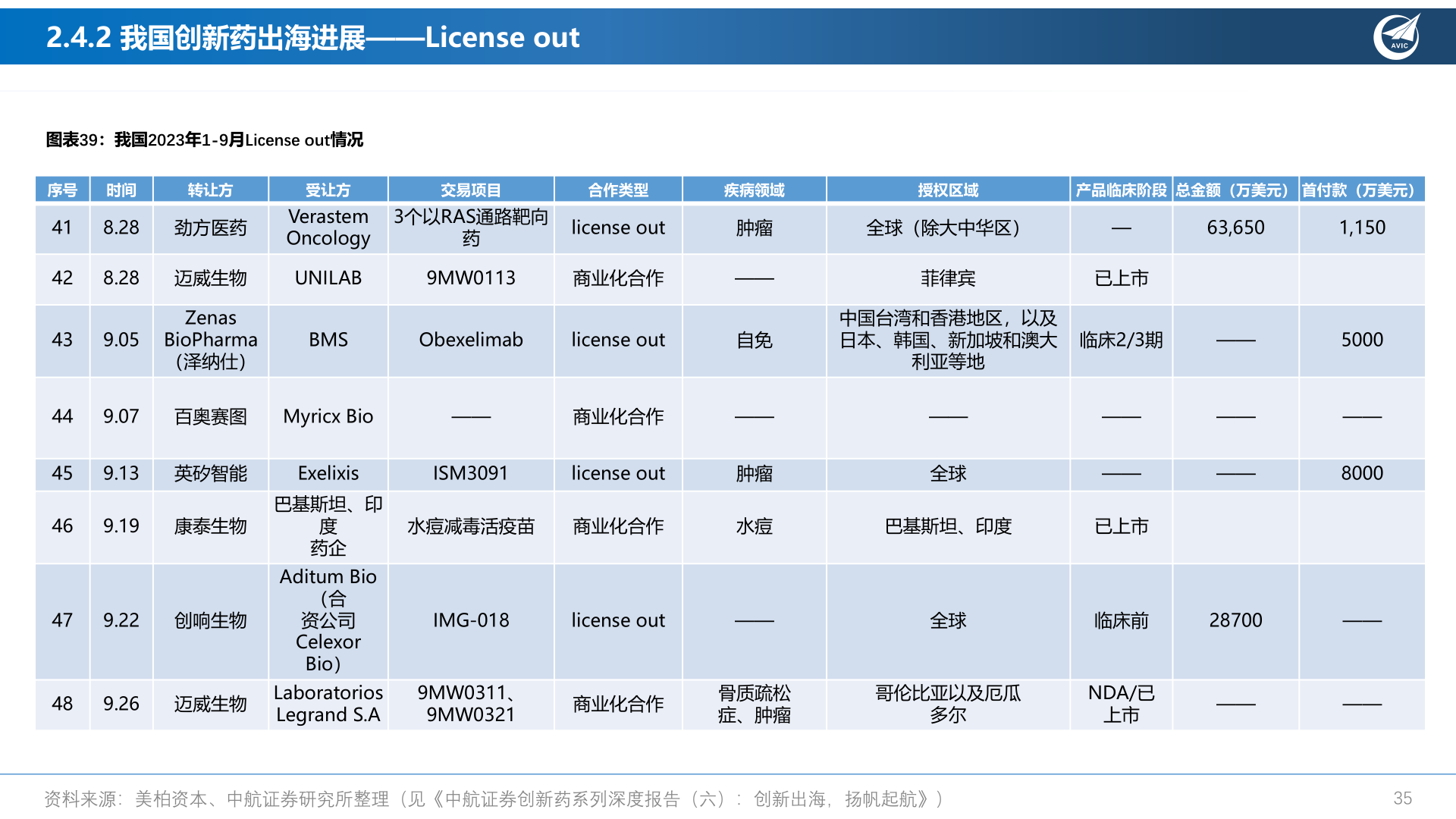1456x819 pixels.
Task: Click the '康泰生物' cell
Action: click(x=210, y=526)
